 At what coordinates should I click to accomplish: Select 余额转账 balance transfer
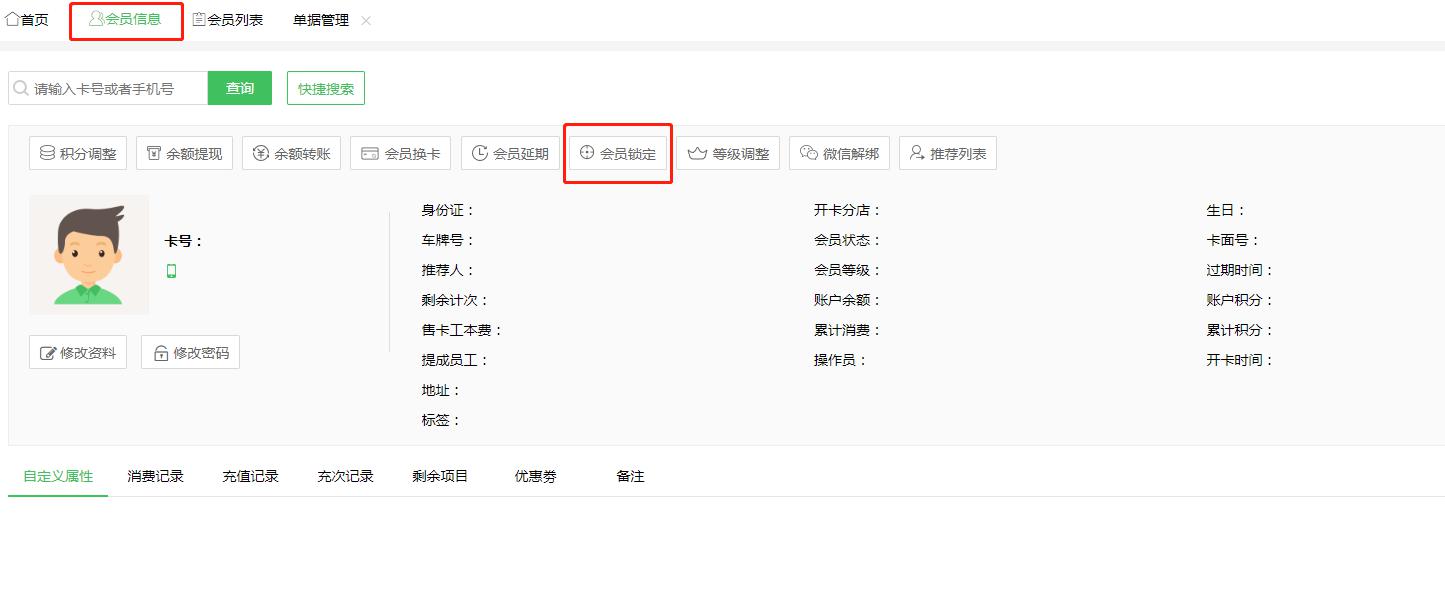coord(292,153)
